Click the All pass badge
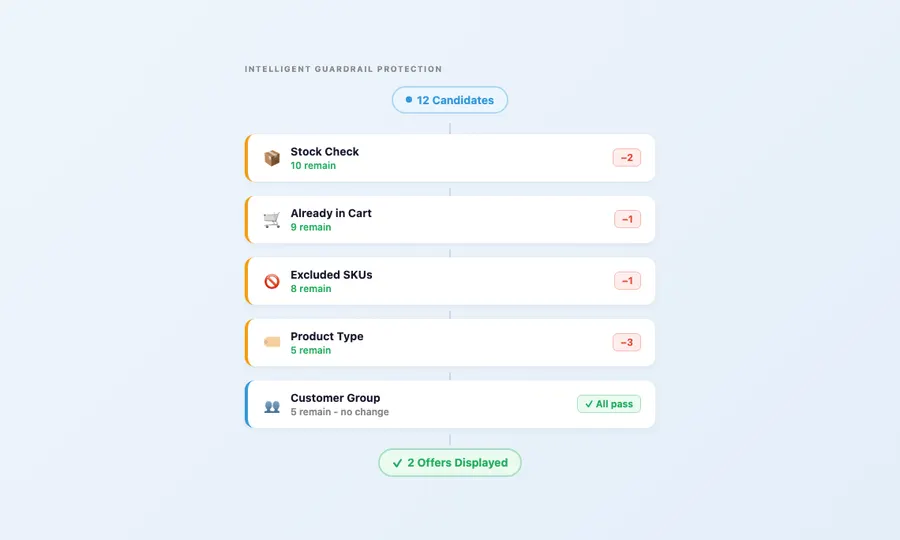 point(609,404)
